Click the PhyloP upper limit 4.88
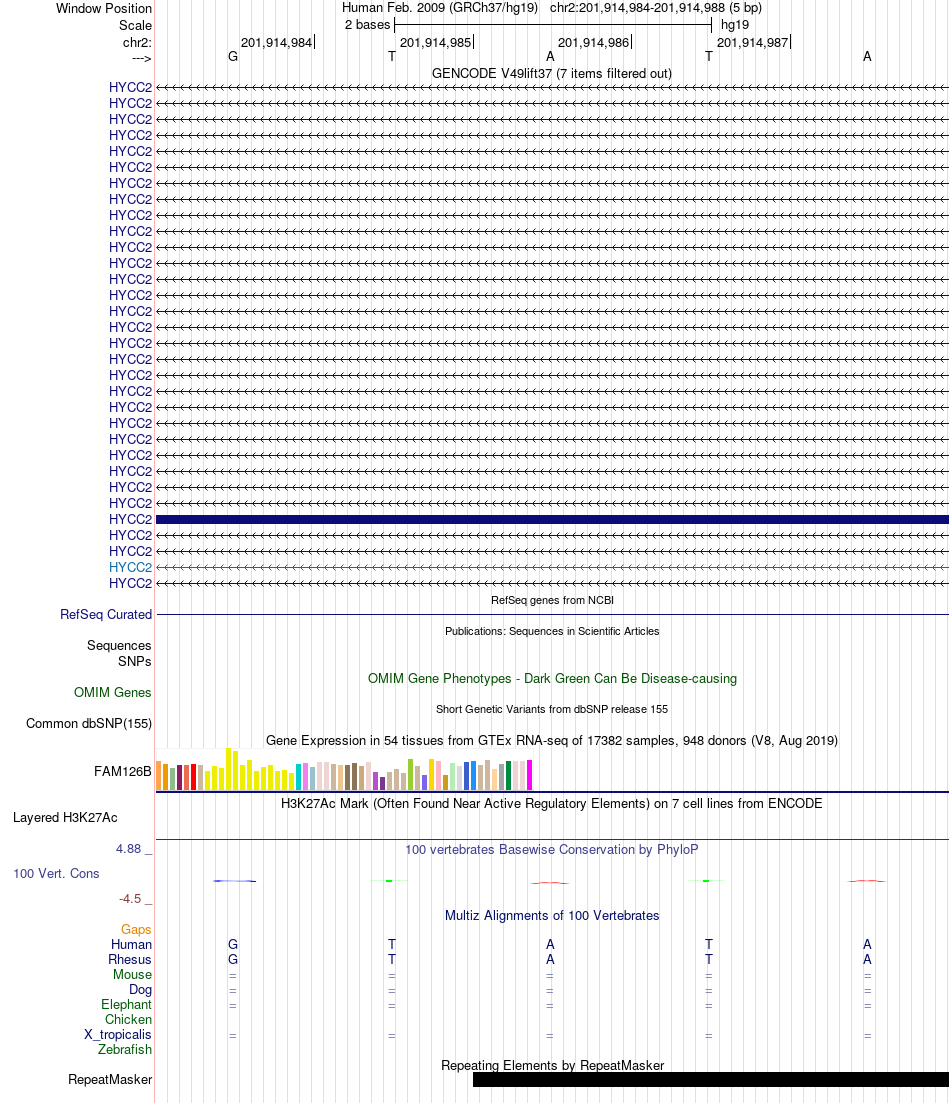Image resolution: width=950 pixels, height=1103 pixels. click(x=129, y=849)
